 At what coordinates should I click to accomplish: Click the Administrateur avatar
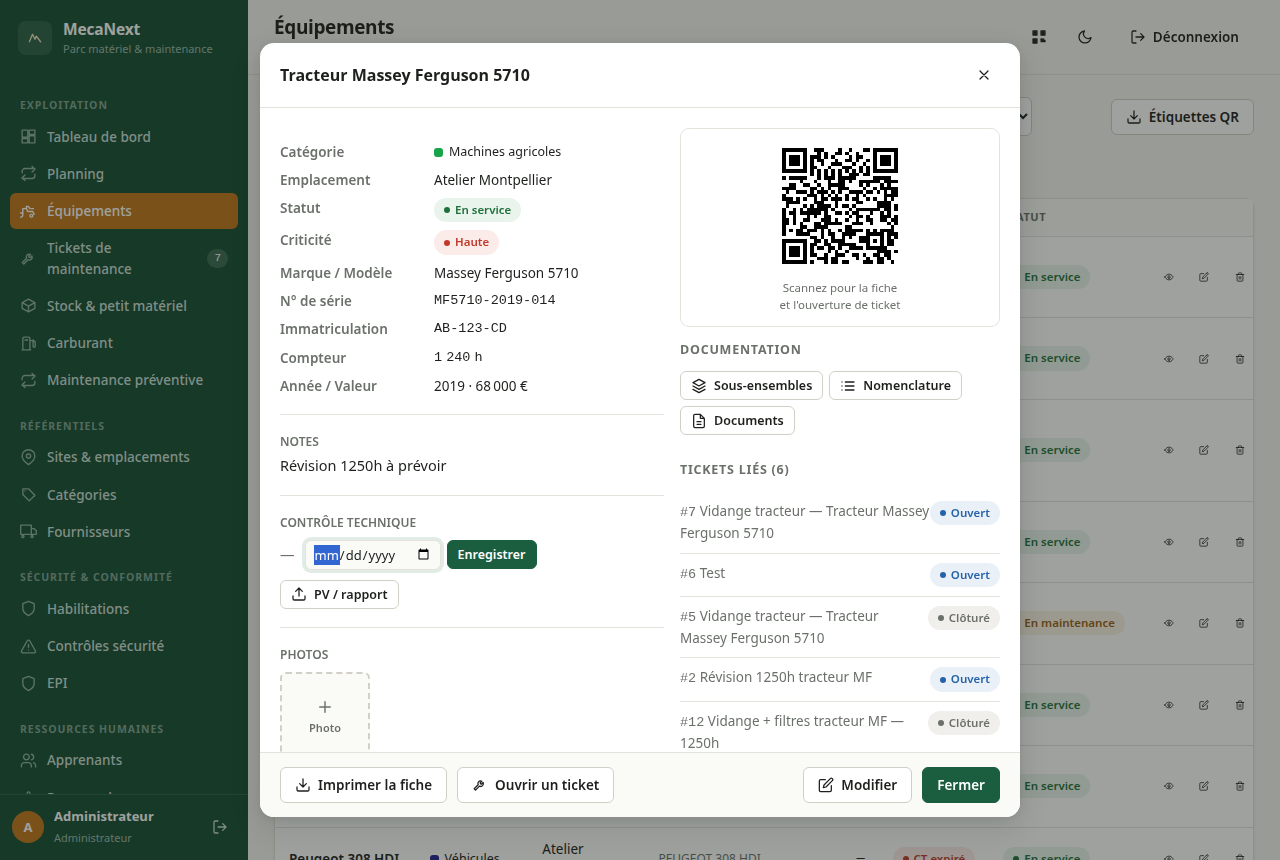(x=28, y=827)
